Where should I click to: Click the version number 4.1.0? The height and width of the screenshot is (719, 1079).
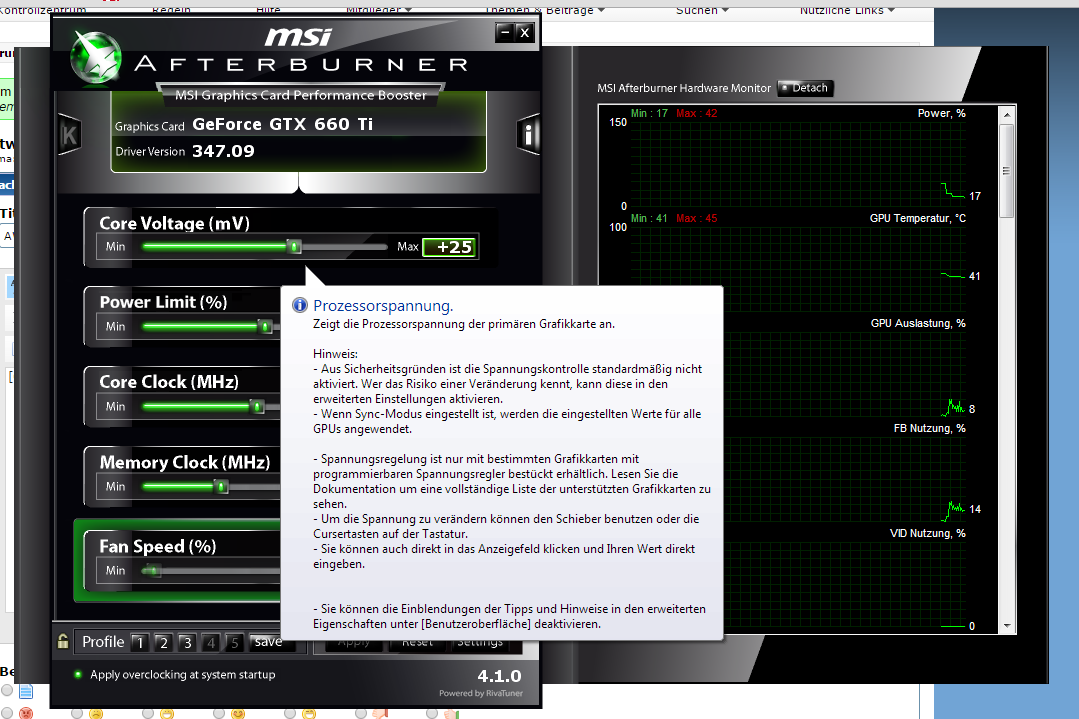[500, 676]
